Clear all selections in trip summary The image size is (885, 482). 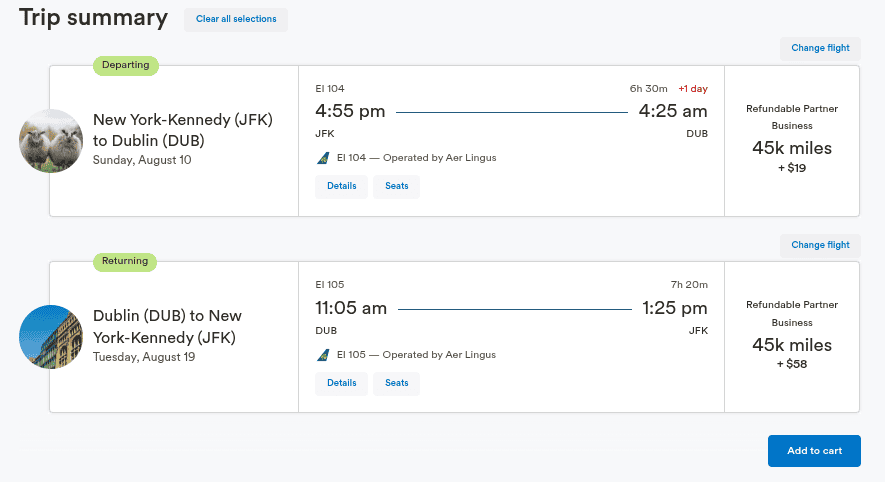coord(236,19)
